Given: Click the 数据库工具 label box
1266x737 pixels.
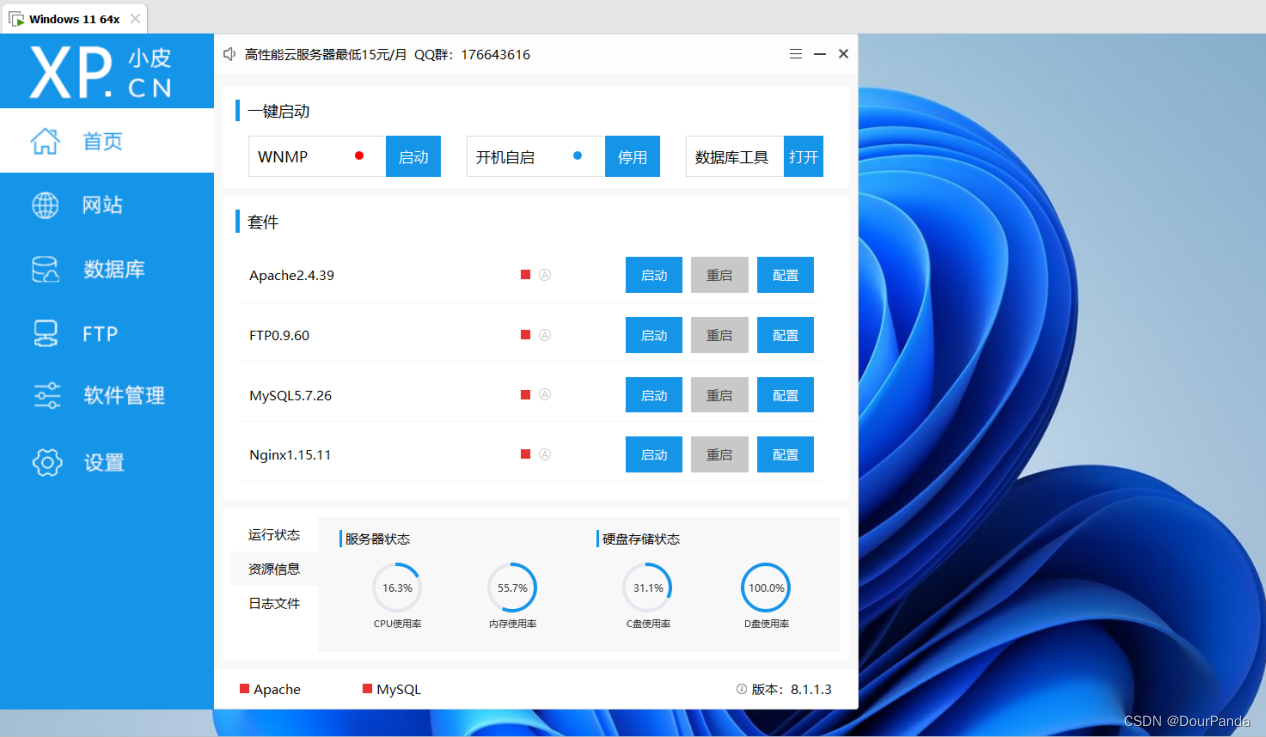Looking at the screenshot, I should (x=735, y=157).
